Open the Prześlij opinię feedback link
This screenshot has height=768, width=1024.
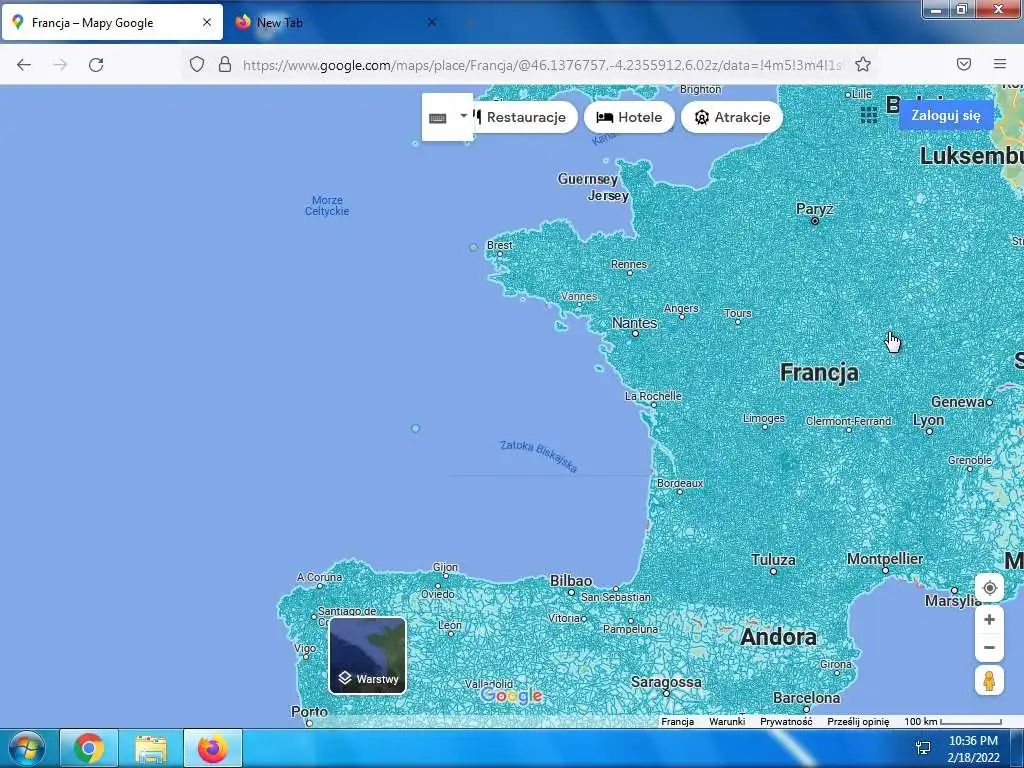click(858, 722)
